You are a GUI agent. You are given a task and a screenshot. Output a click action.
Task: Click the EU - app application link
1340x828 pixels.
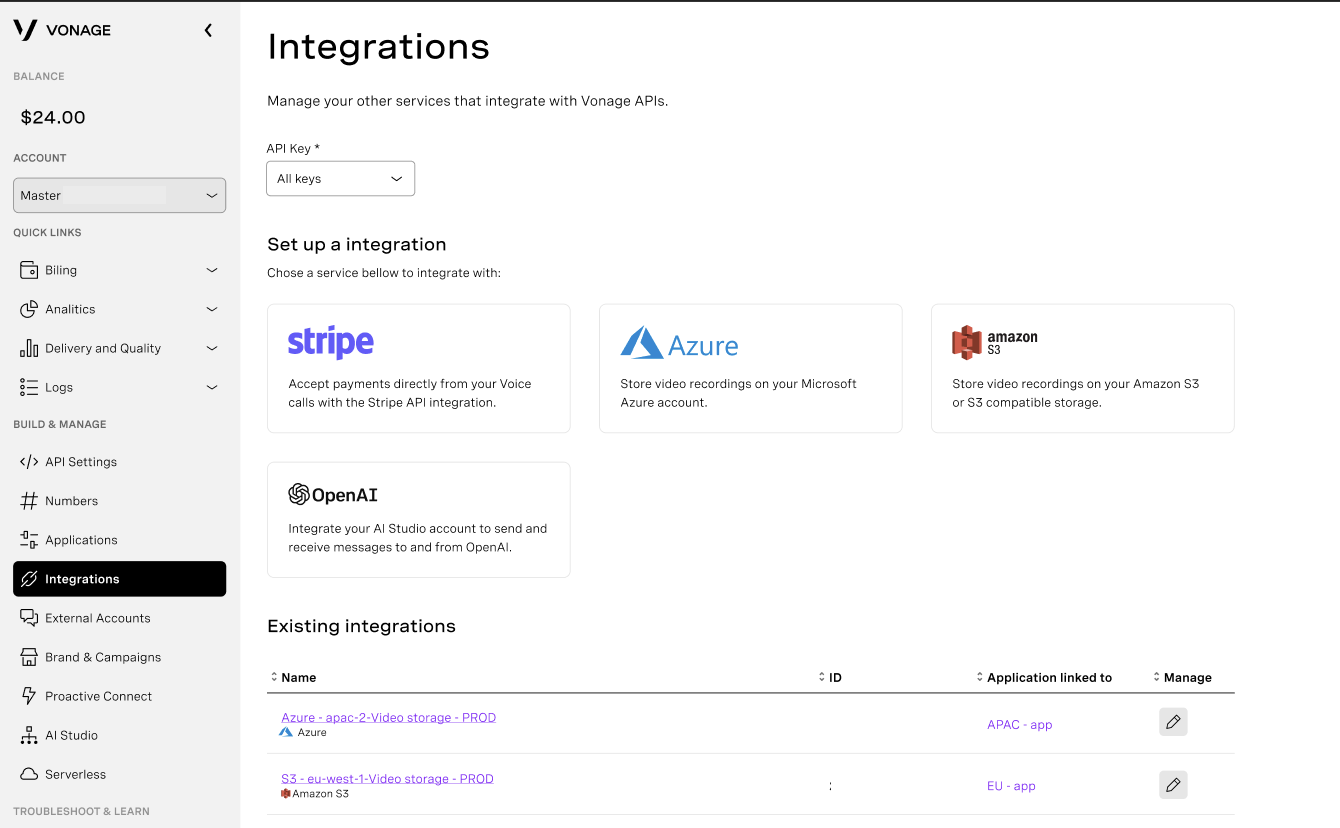[x=1010, y=786]
